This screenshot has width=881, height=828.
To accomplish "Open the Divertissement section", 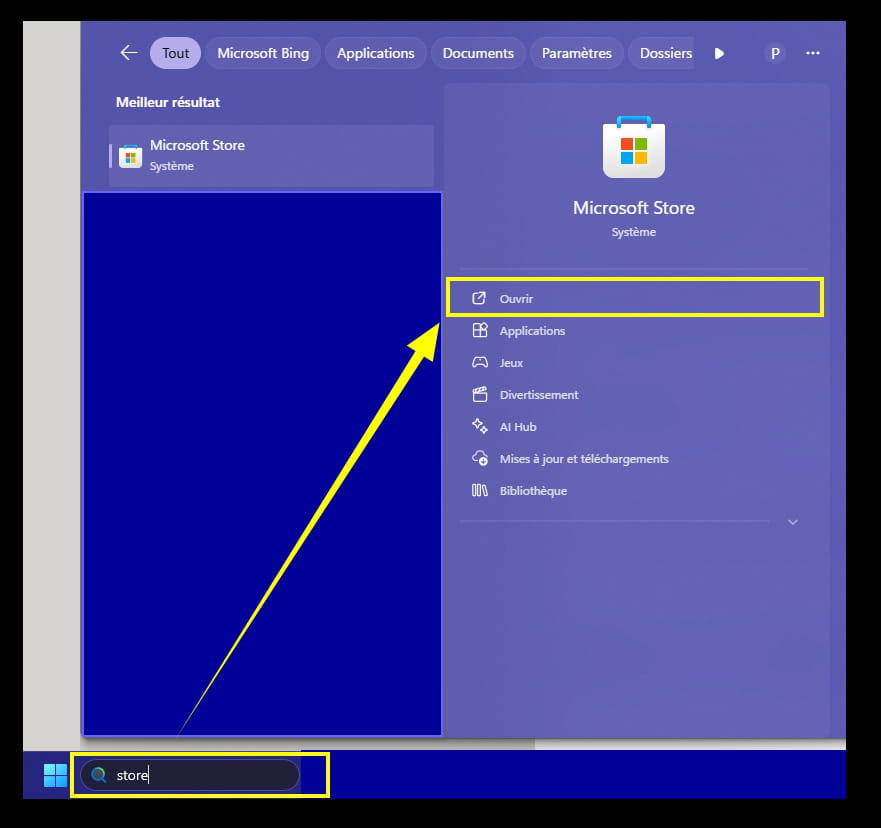I will coord(634,395).
